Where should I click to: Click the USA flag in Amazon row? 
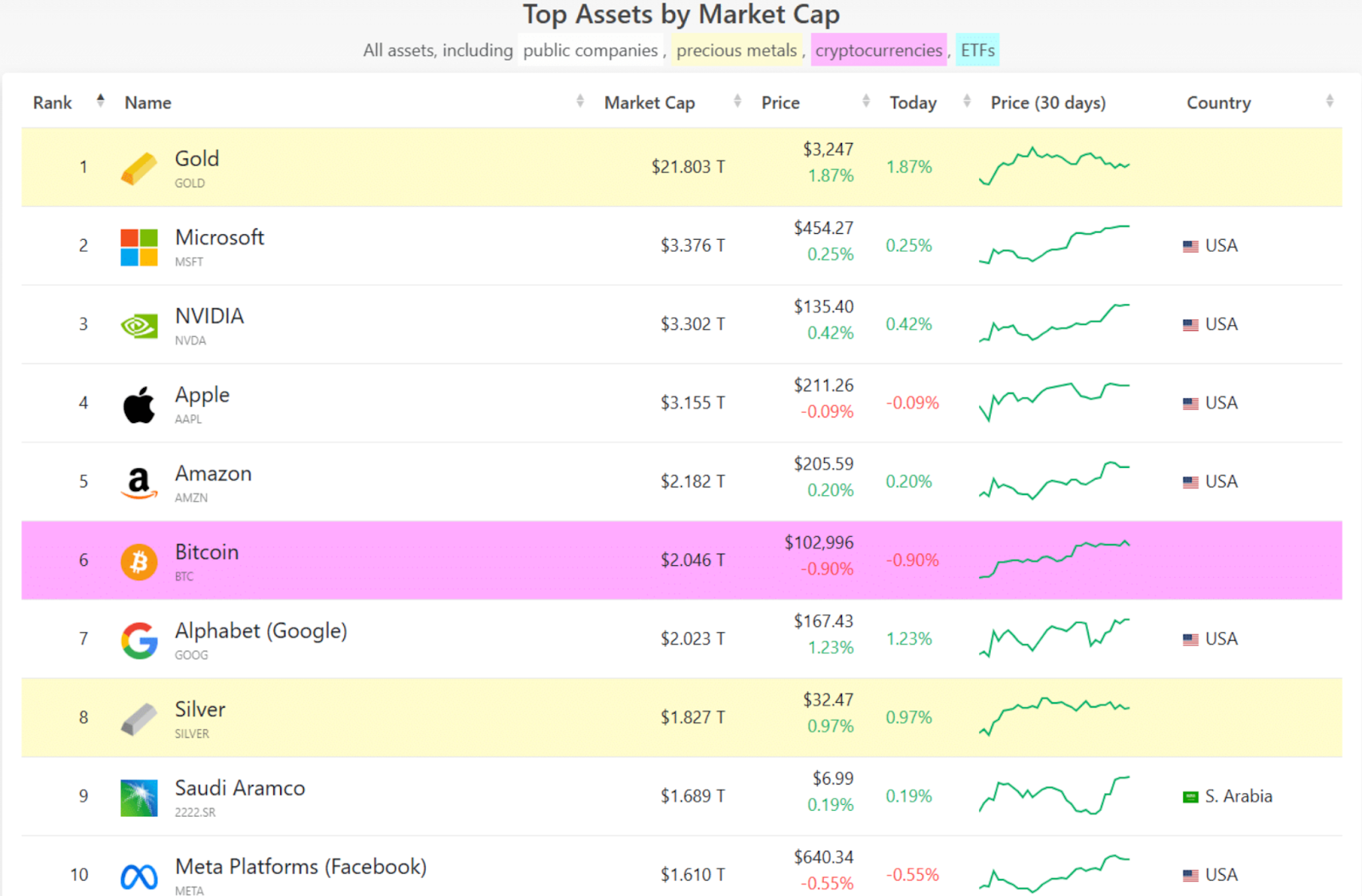click(x=1190, y=482)
